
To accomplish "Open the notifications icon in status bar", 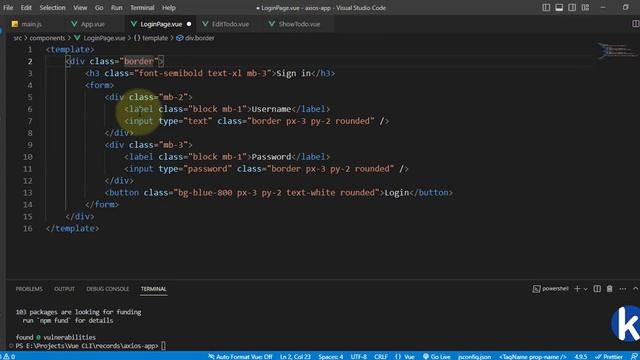I will tap(634, 356).
